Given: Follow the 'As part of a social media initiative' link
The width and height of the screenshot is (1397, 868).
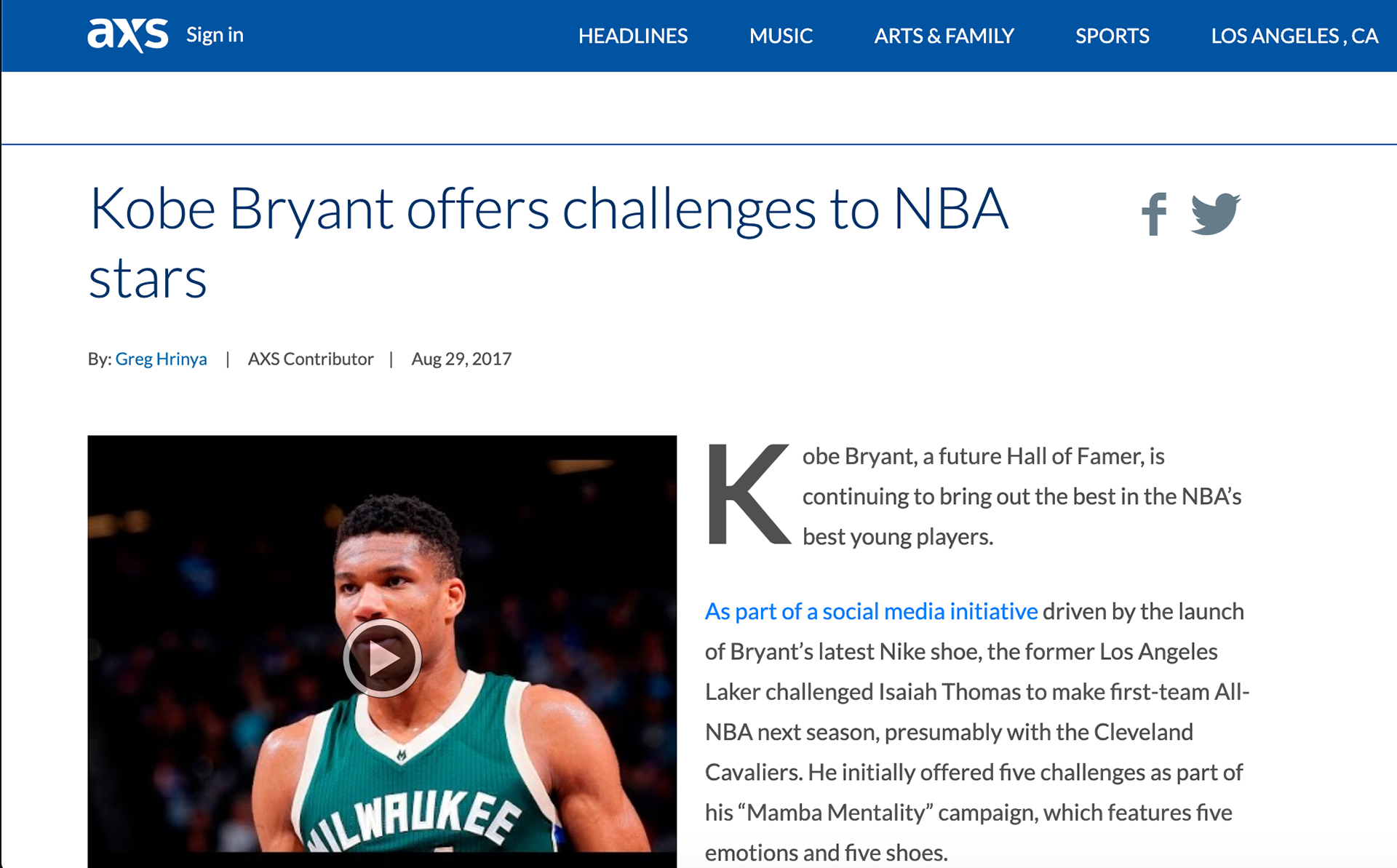Looking at the screenshot, I should tap(871, 611).
